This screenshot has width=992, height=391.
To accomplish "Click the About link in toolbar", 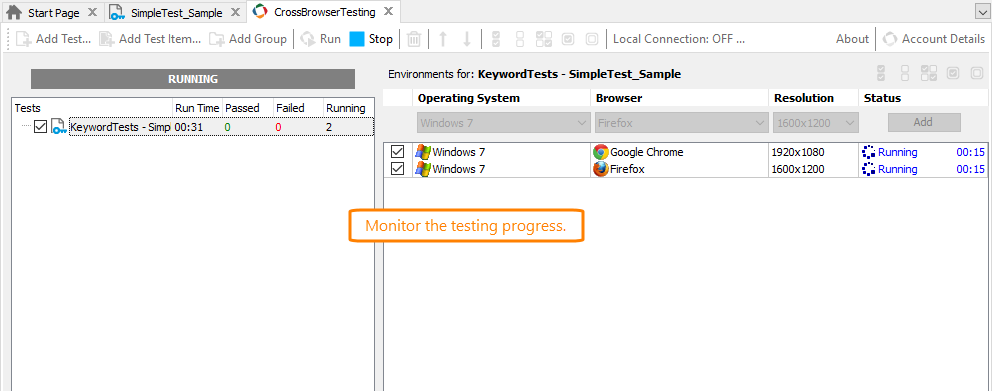I will pos(852,39).
